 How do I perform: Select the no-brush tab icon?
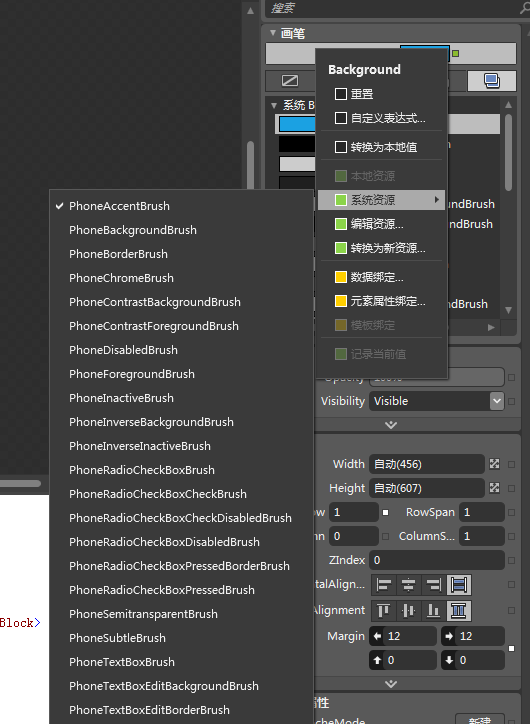[290, 81]
